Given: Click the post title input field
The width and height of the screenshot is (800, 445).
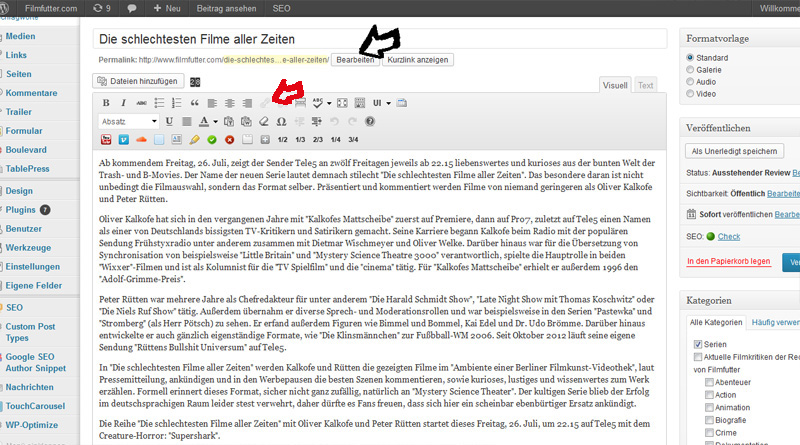Looking at the screenshot, I should click(380, 39).
